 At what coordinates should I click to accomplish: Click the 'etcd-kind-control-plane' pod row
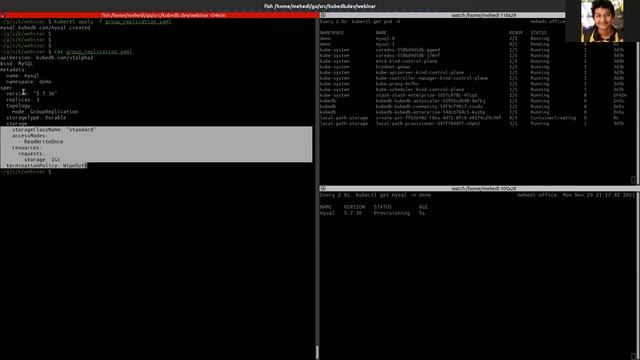[x=473, y=61]
